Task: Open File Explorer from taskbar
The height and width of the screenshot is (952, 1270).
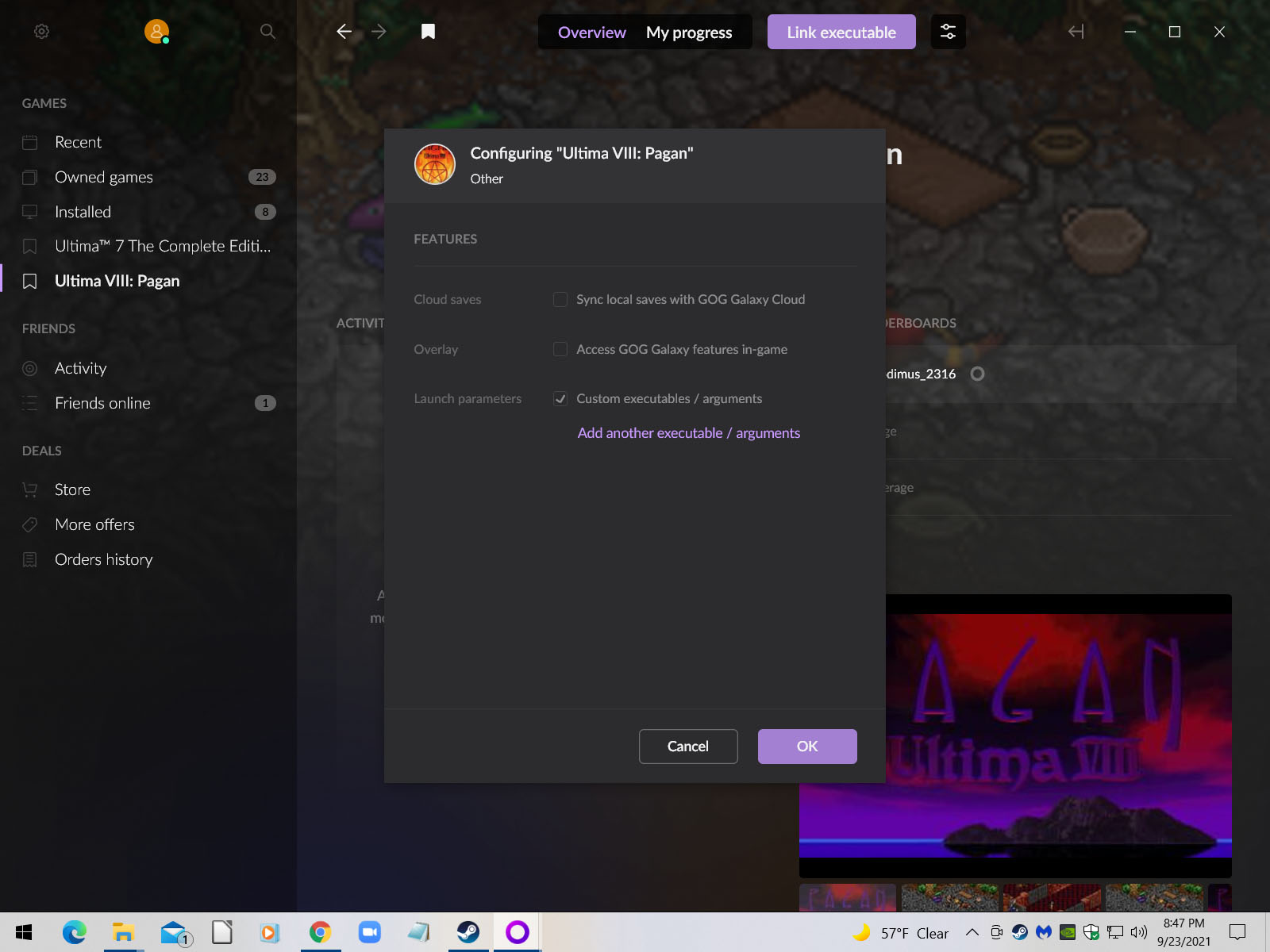Action: 123,932
